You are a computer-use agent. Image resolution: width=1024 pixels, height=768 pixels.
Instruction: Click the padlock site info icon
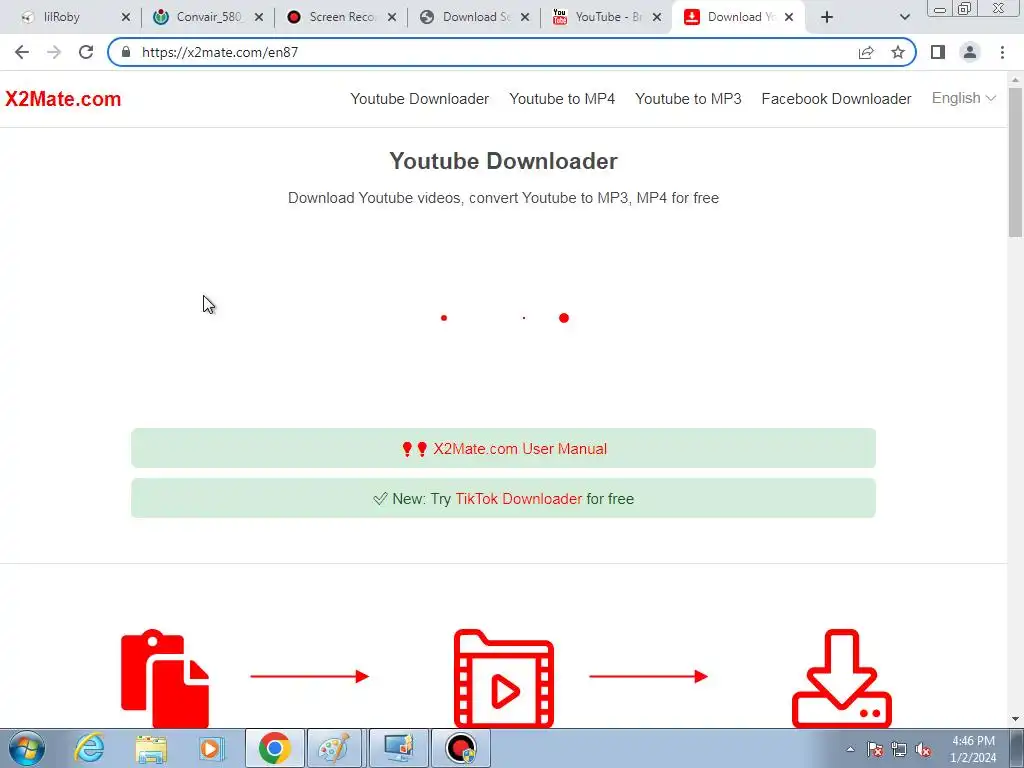tap(126, 52)
